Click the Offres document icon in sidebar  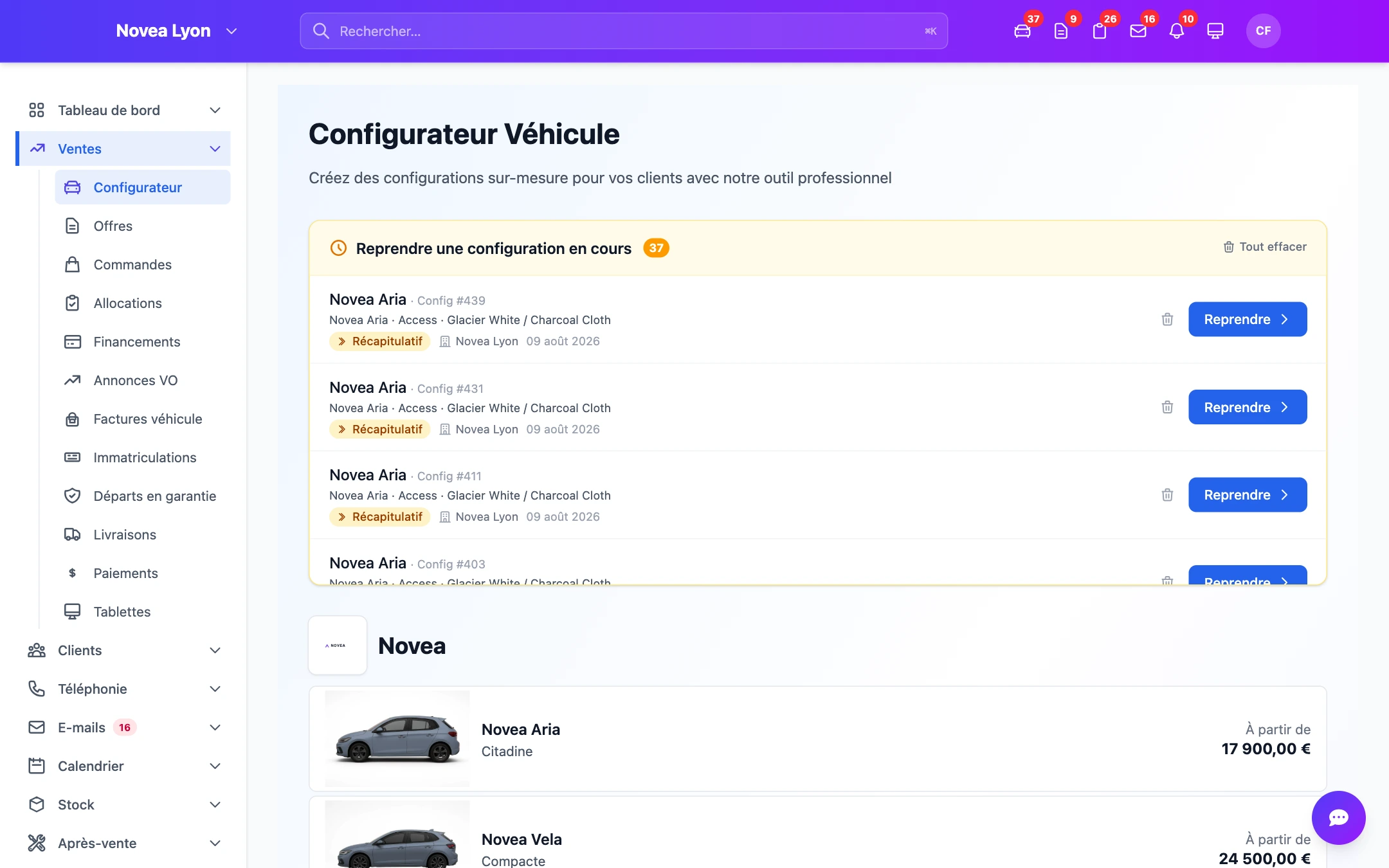[73, 226]
